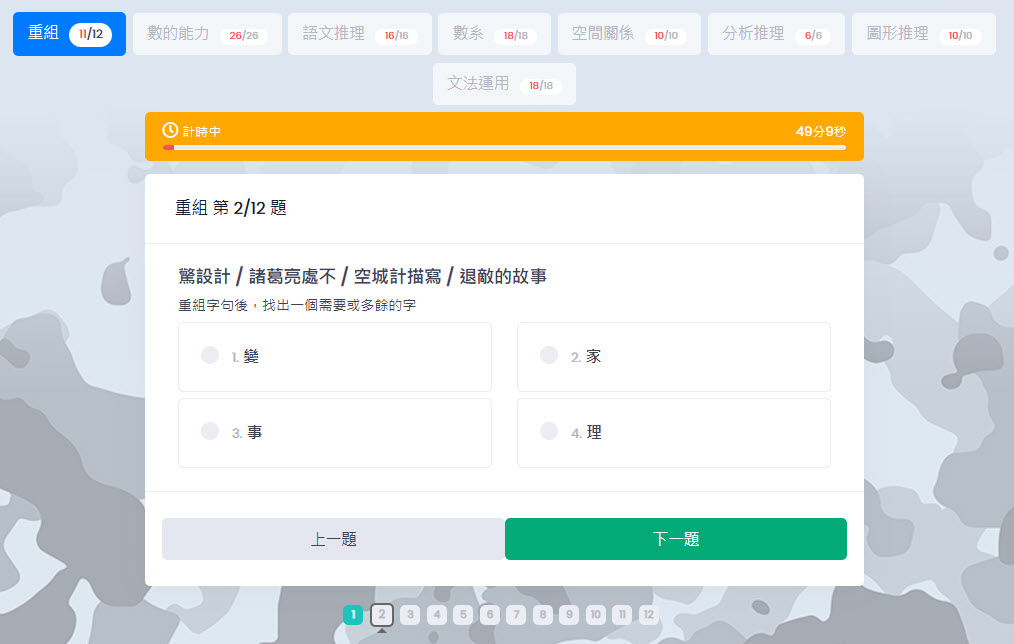Click the timer clock icon
Viewport: 1014px width, 644px height.
(x=170, y=131)
